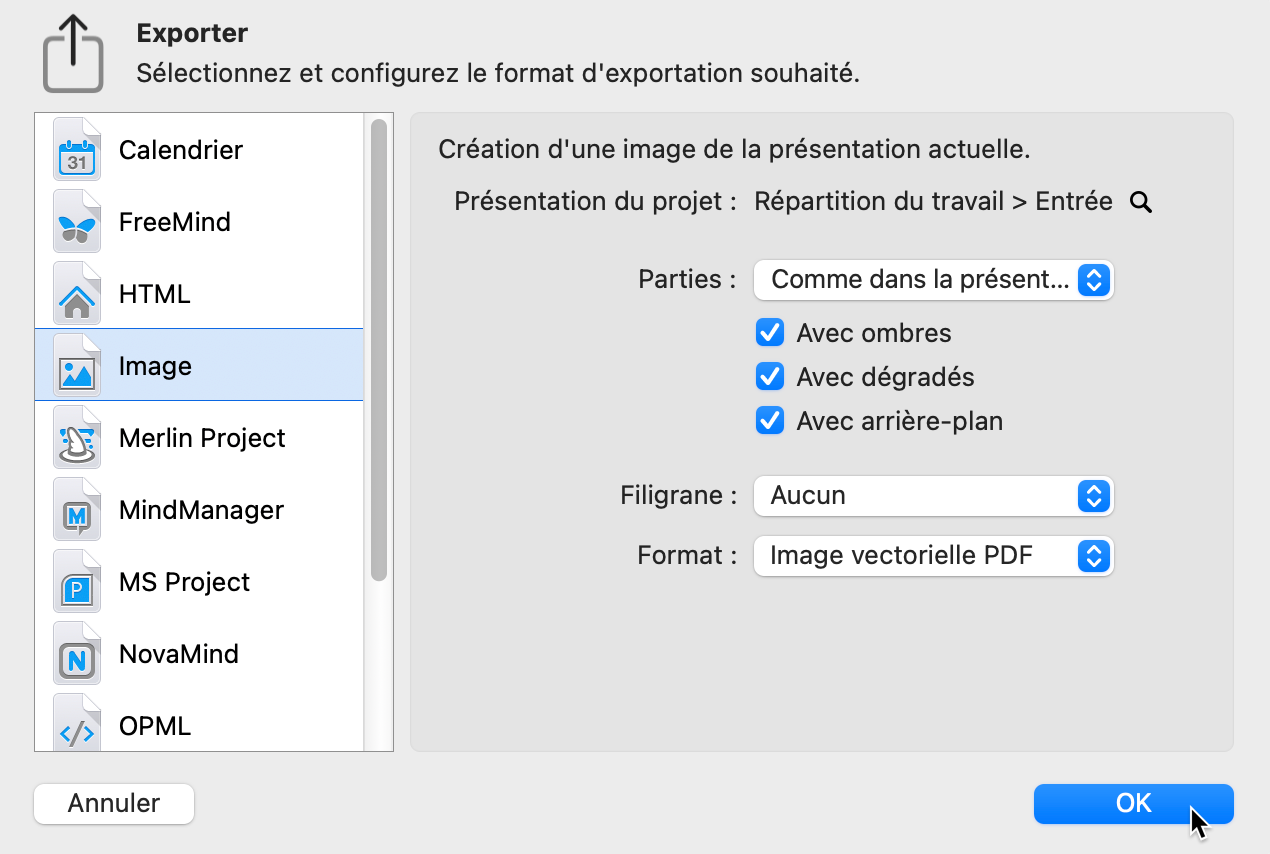Select the Calendrier export format icon
Screen dimensions: 1270x854
[x=77, y=151]
